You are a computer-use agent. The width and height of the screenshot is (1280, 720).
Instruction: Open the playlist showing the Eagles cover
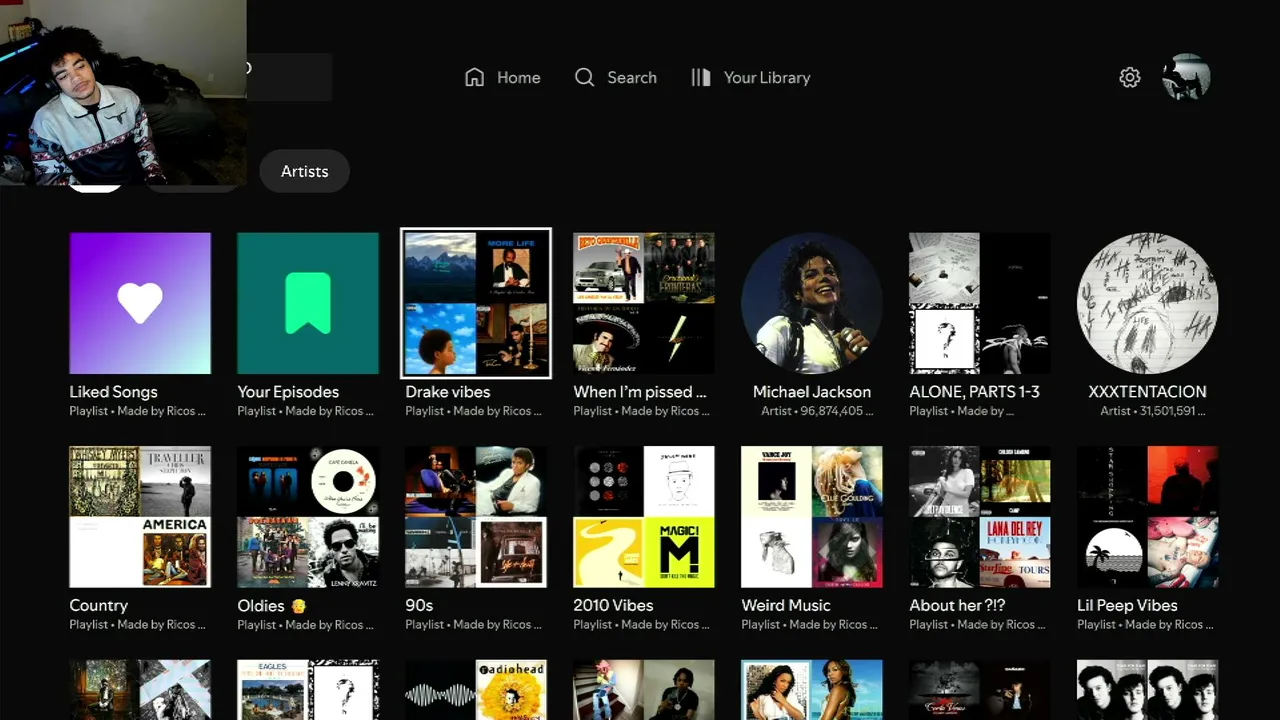coord(308,690)
